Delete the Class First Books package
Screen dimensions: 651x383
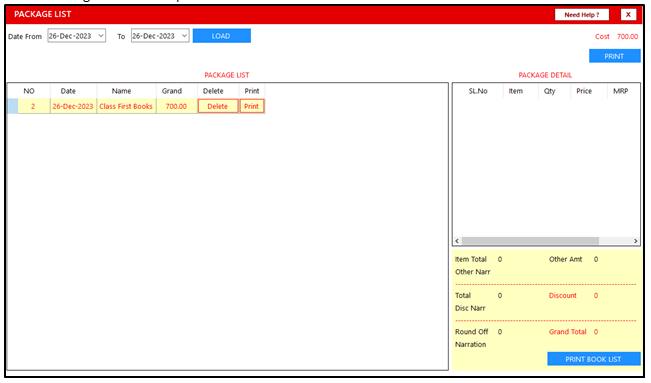pos(218,106)
